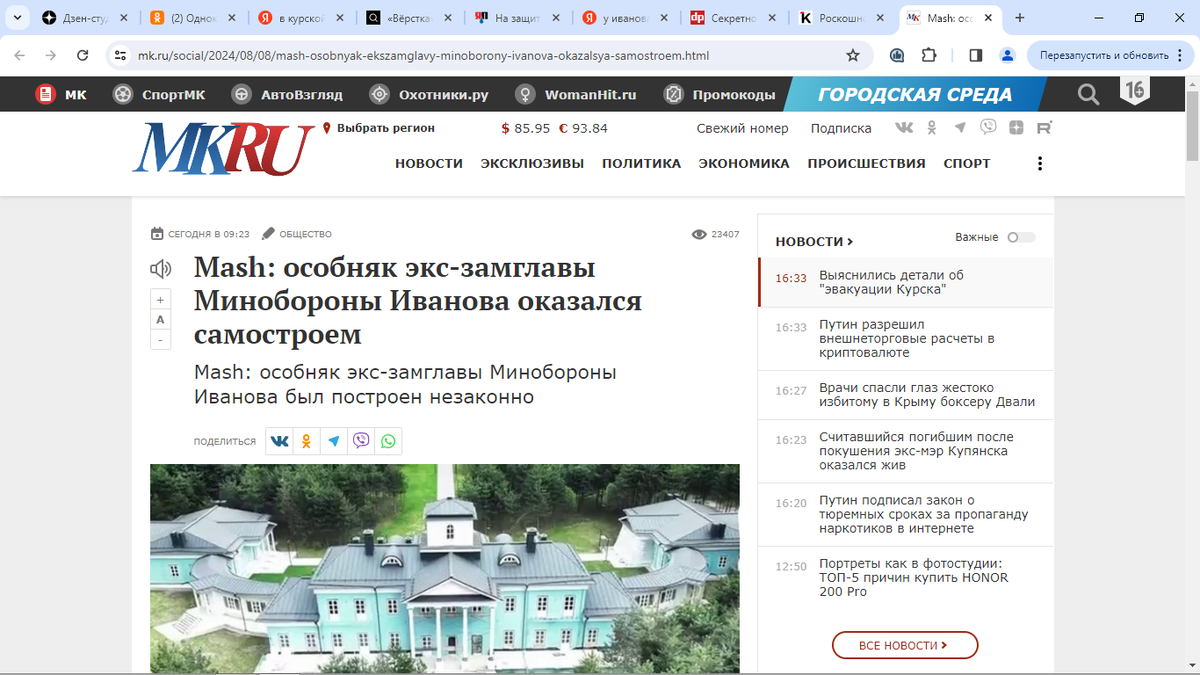Read news about эвакуации Курска

[x=905, y=282]
